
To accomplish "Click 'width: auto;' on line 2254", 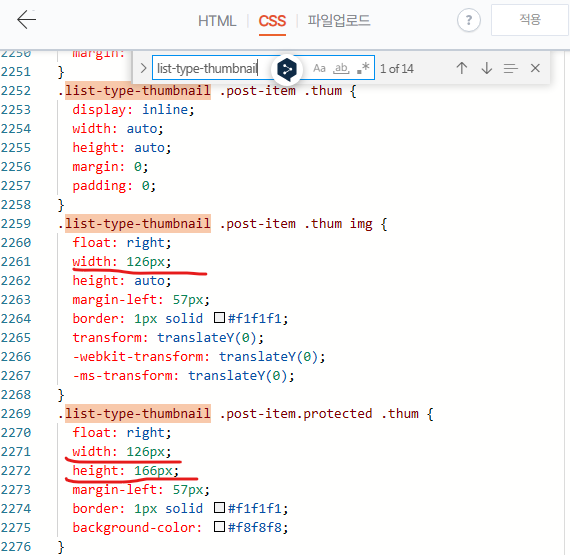I will [x=118, y=128].
